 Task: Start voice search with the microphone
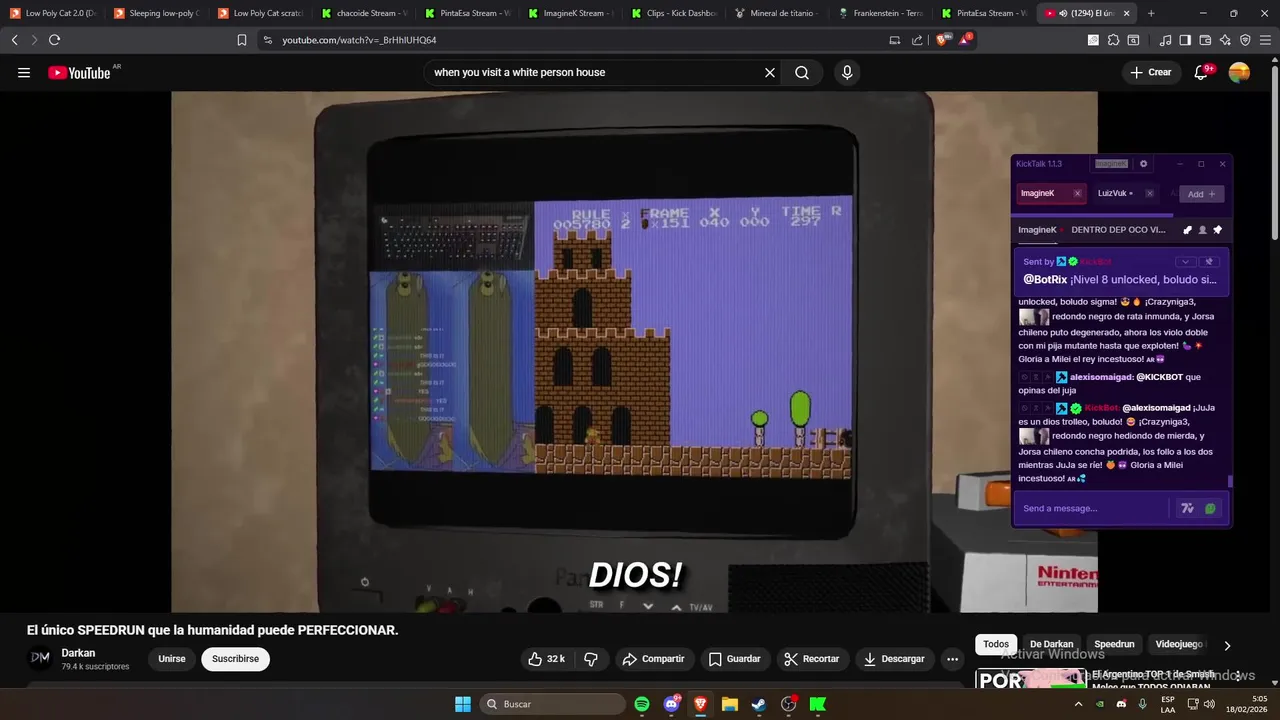point(847,72)
